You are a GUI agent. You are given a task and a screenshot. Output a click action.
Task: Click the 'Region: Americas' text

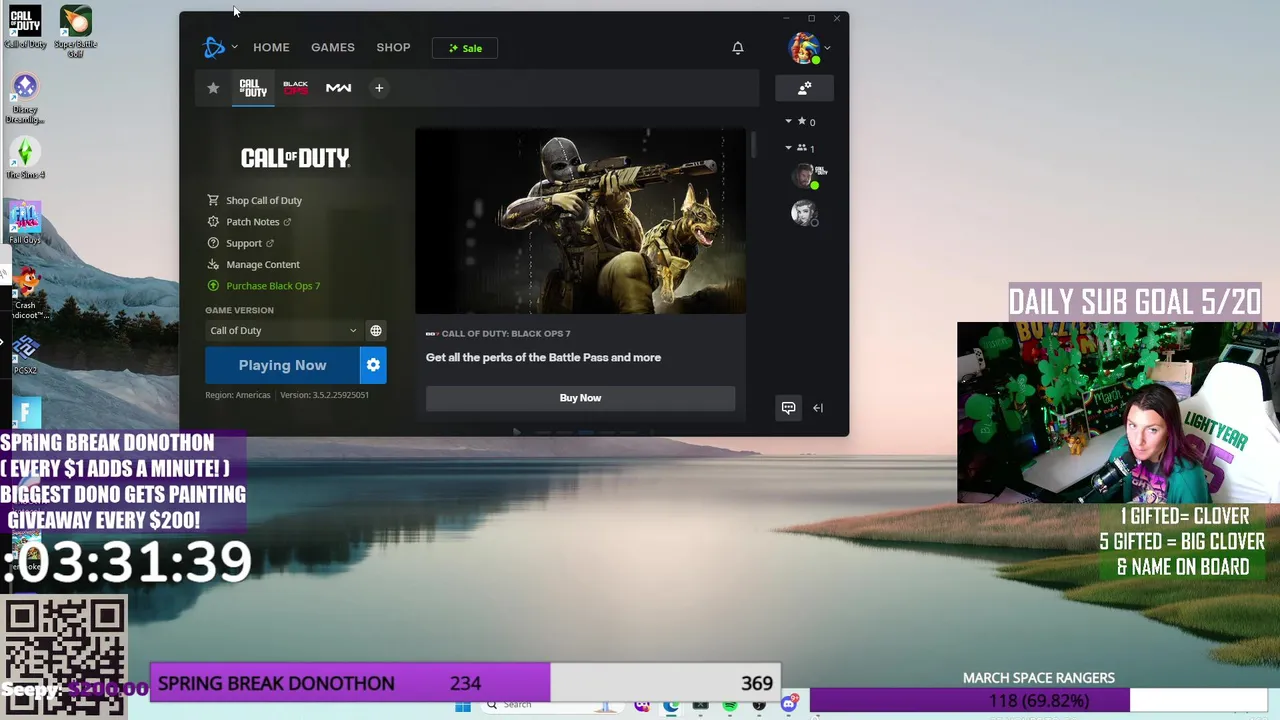pos(238,395)
